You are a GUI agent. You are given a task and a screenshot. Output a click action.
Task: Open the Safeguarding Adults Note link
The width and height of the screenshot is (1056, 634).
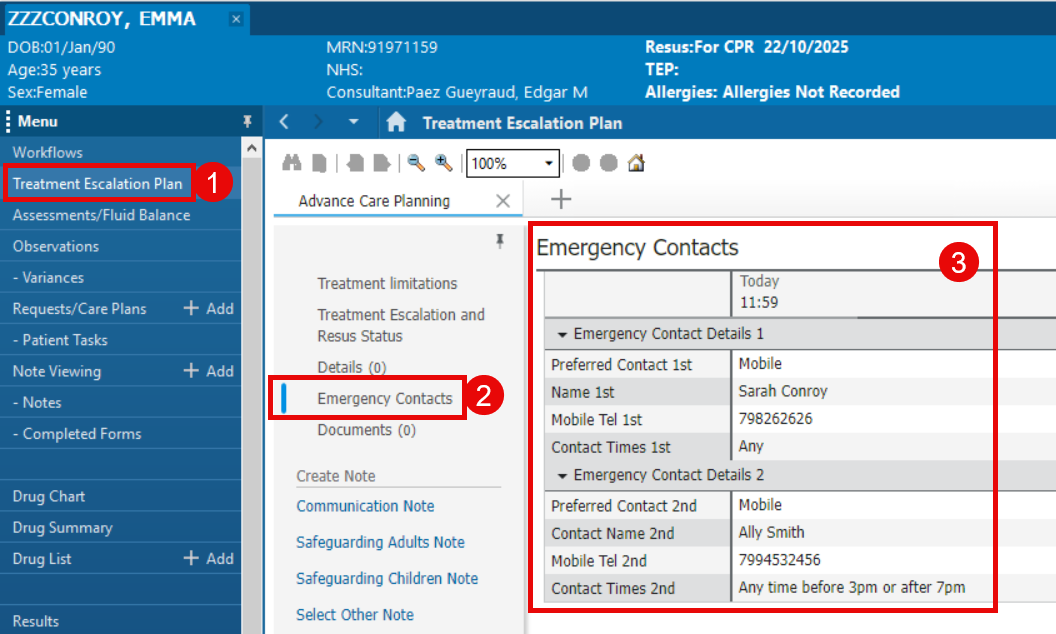point(380,542)
